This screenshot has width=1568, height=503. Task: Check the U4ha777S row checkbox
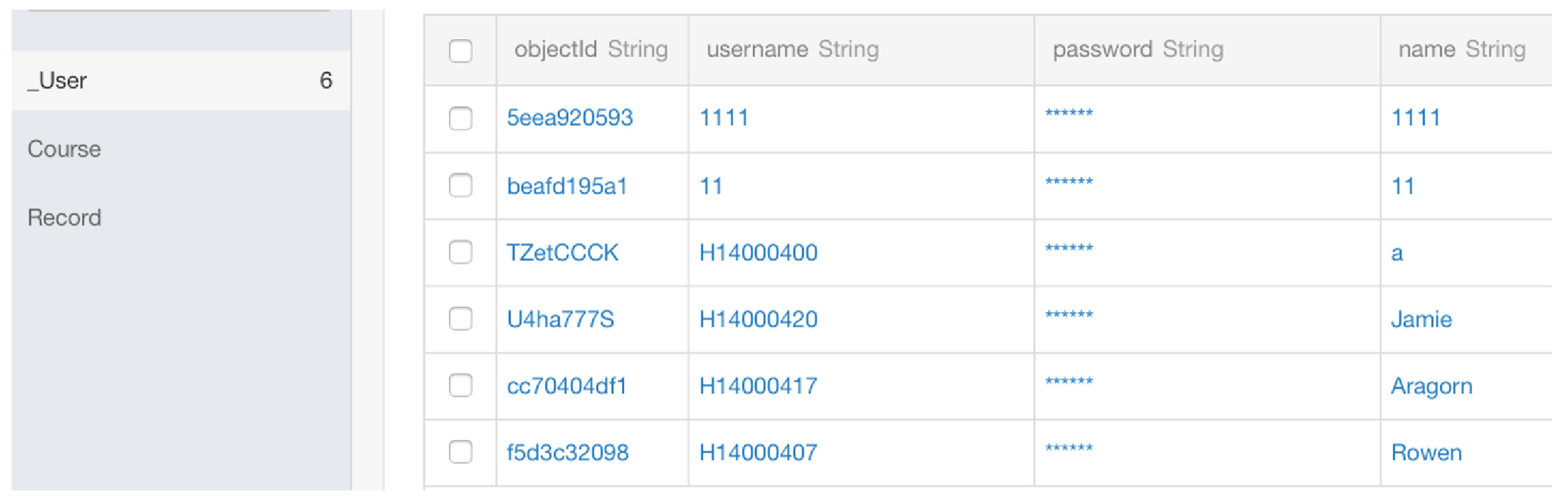[460, 319]
